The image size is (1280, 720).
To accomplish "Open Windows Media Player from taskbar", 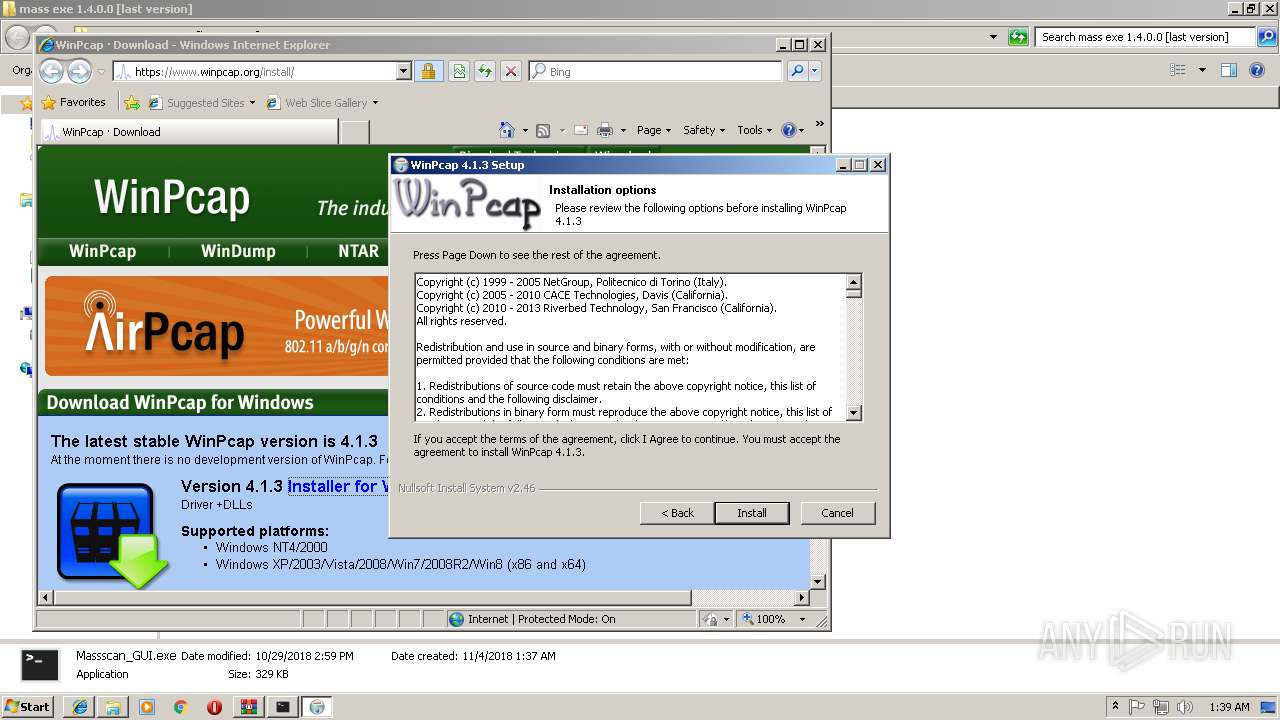I will 147,707.
